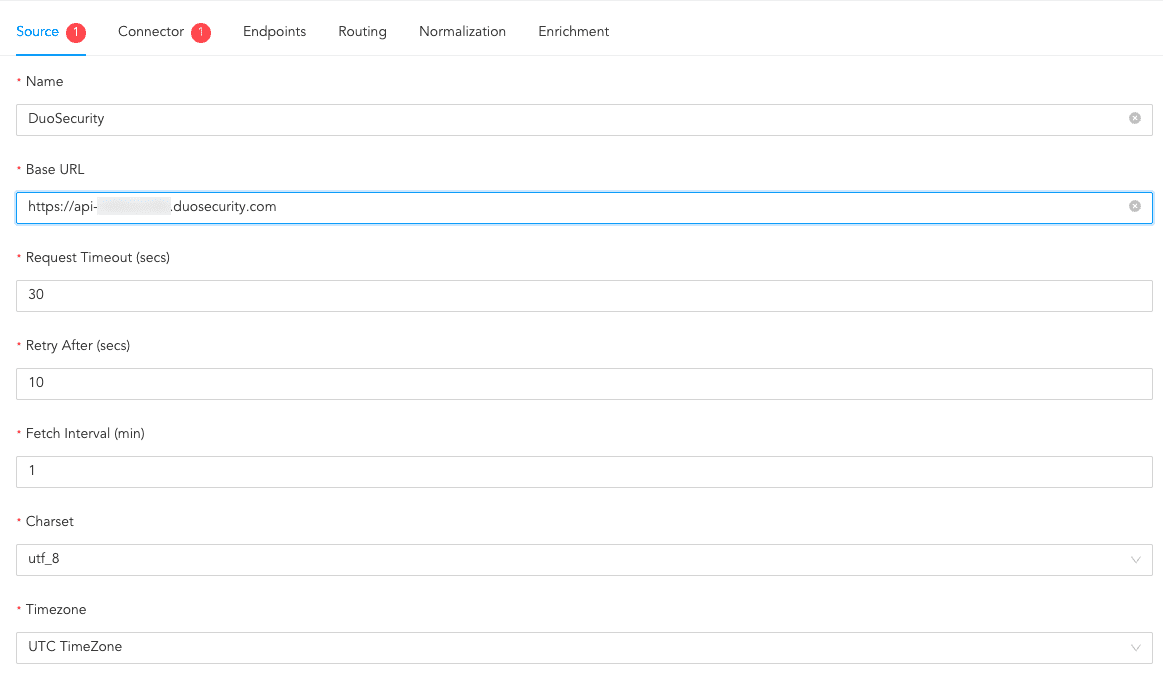1163x686 pixels.
Task: Click the red error badge on Connector tab
Action: tap(201, 33)
